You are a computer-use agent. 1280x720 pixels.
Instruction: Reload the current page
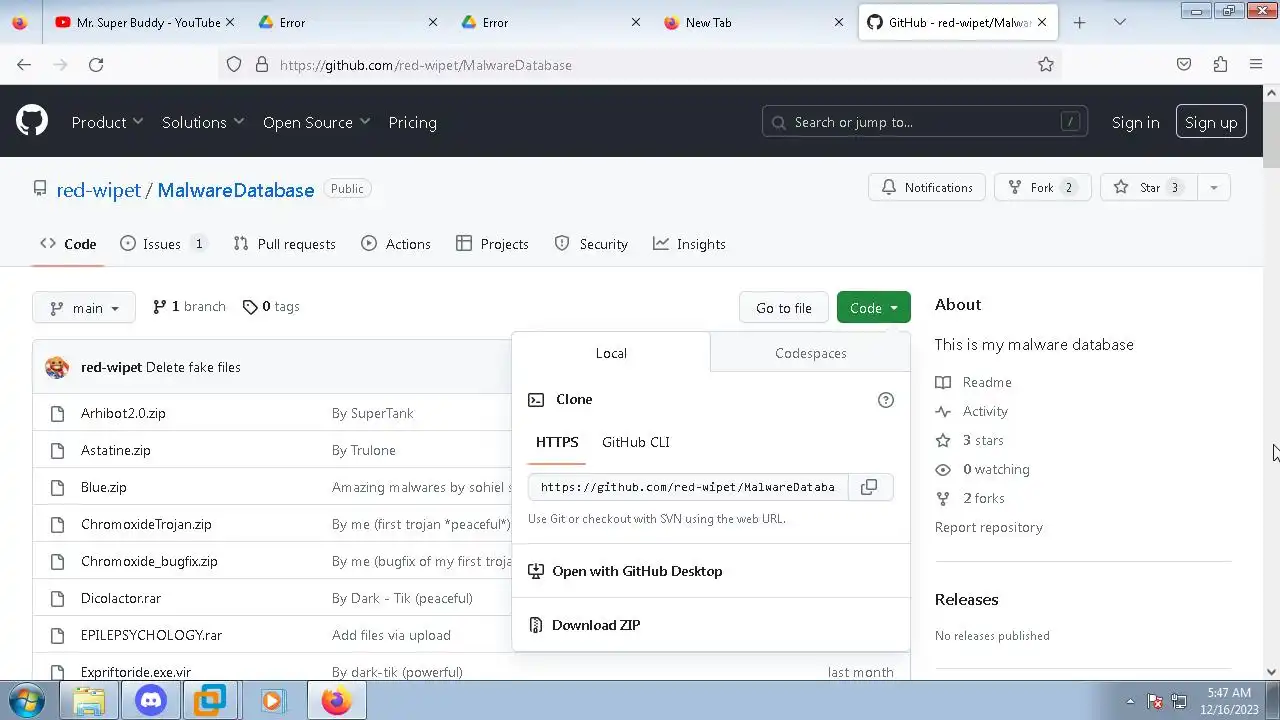(x=96, y=65)
